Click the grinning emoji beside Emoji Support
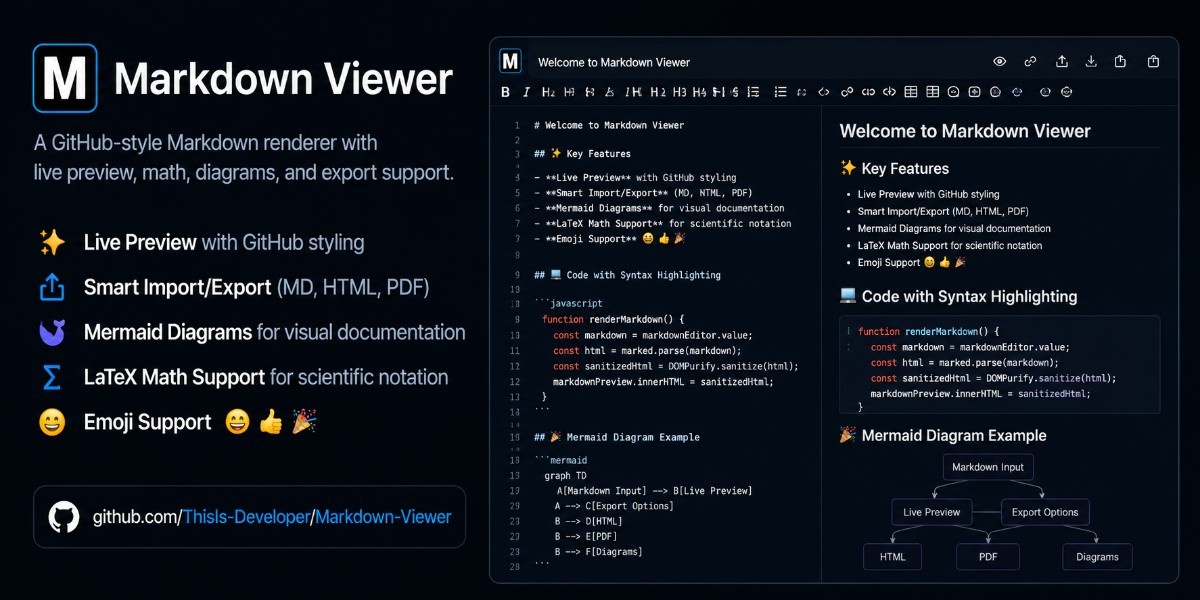 [x=52, y=422]
